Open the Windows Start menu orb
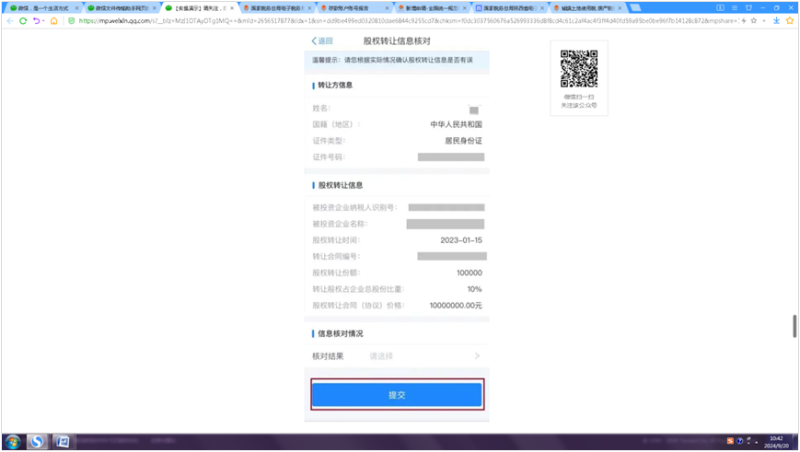 click(x=13, y=441)
